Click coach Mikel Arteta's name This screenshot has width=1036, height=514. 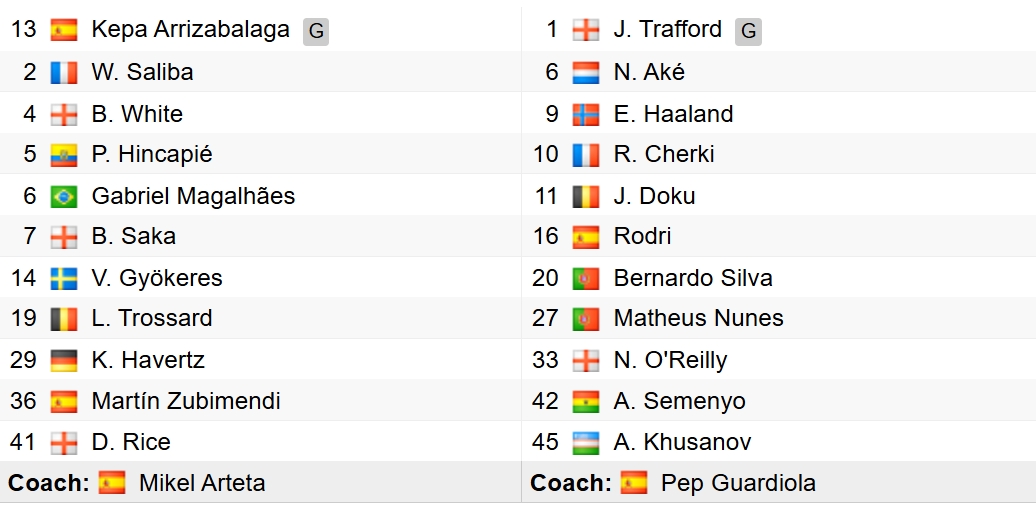pyautogui.click(x=202, y=483)
